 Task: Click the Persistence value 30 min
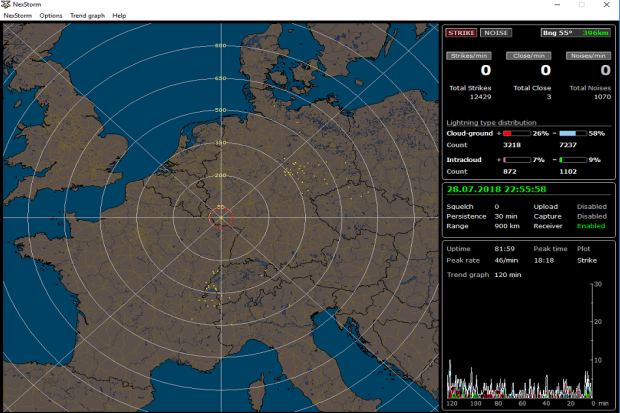click(x=506, y=216)
